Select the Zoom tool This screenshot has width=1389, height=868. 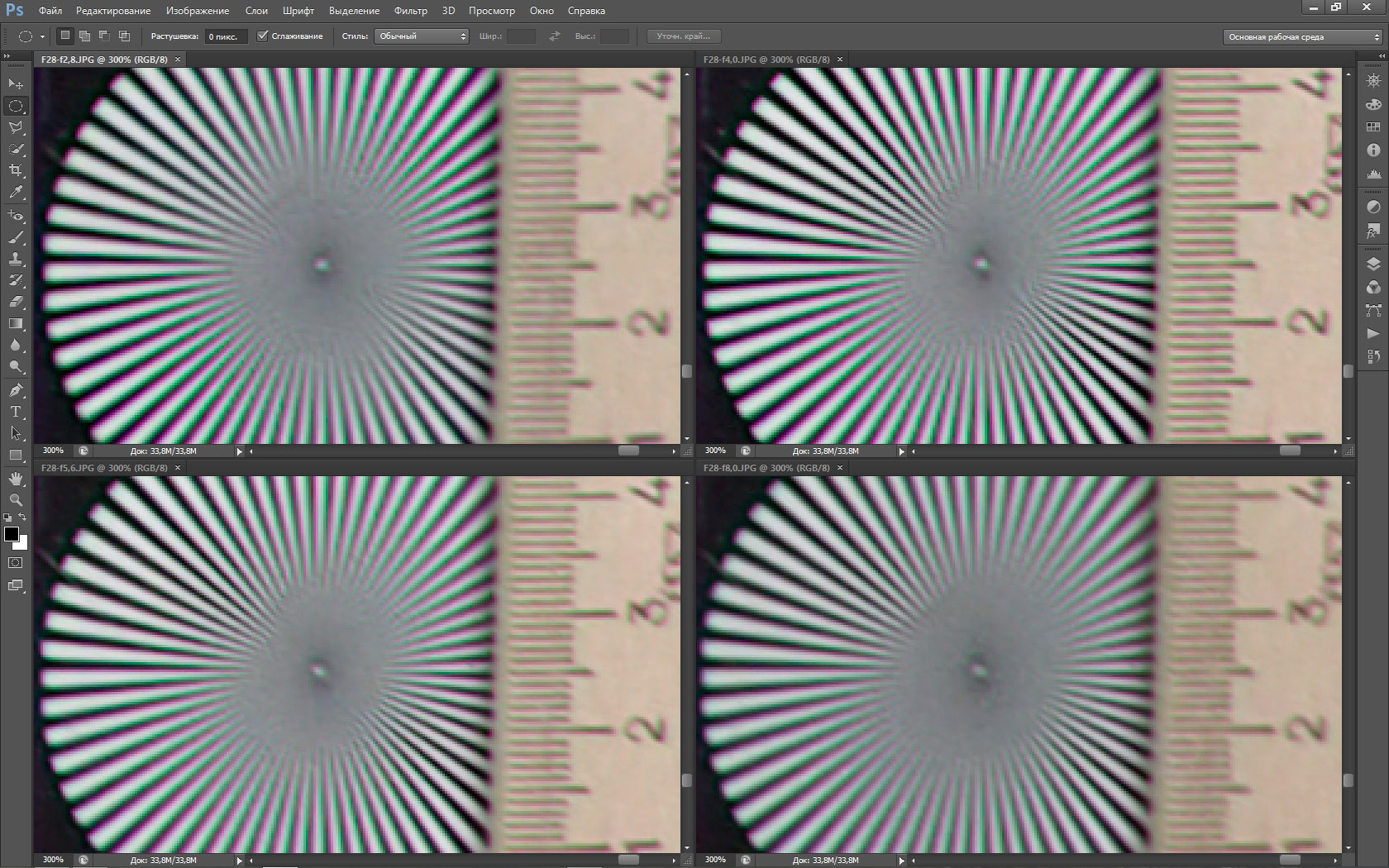16,499
